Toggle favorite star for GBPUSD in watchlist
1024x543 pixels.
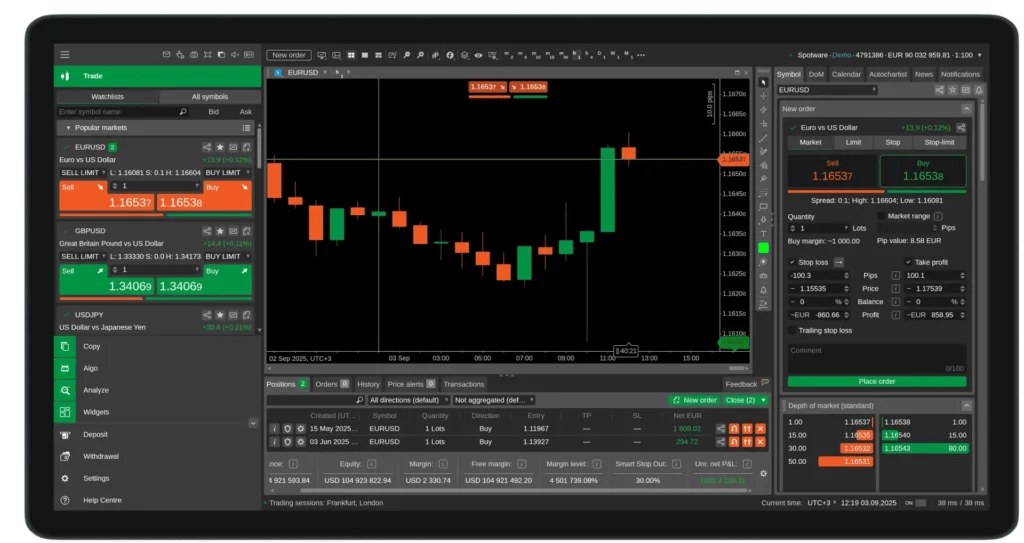tap(220, 231)
